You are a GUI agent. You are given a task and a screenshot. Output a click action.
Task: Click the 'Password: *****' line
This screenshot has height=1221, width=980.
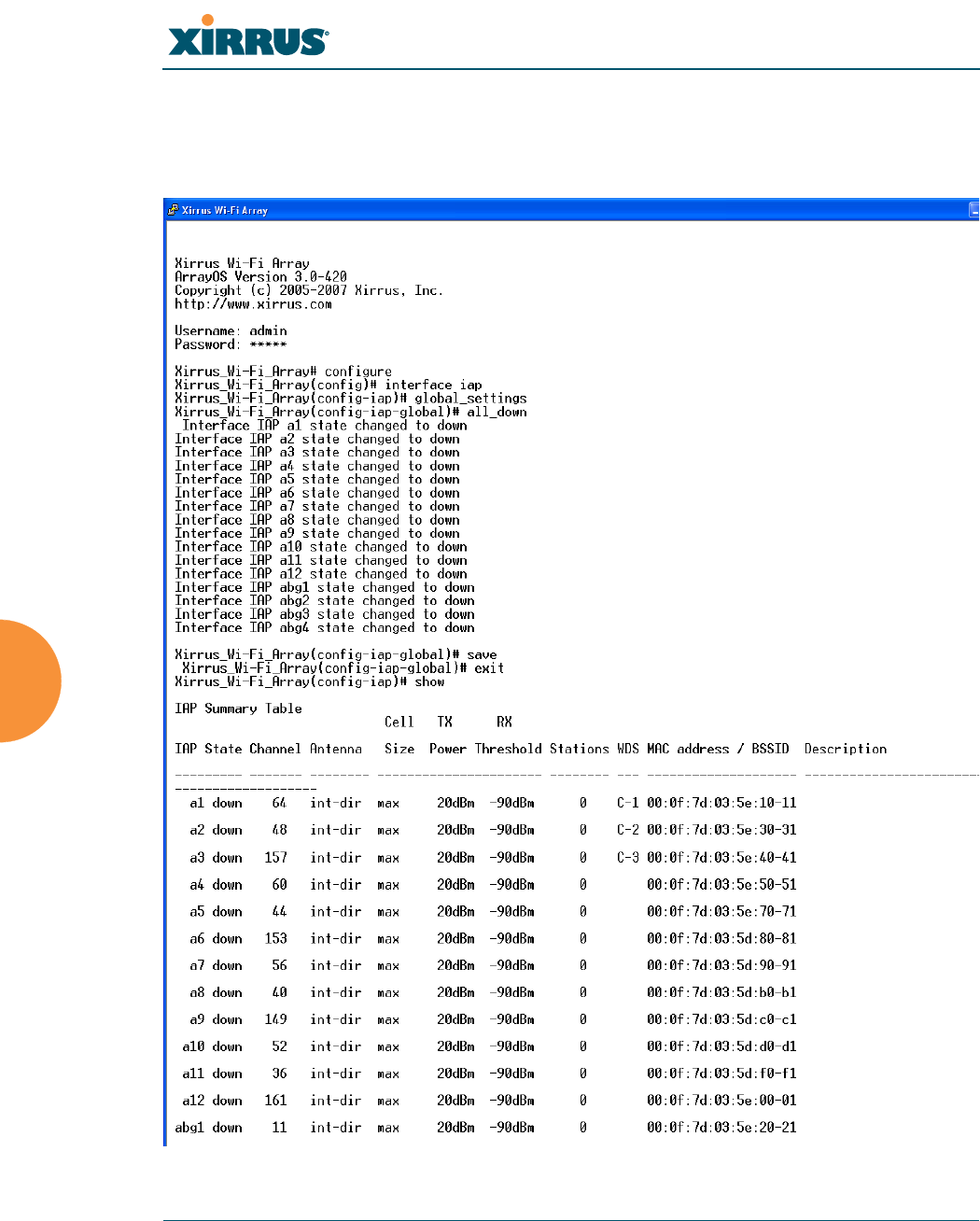231,344
